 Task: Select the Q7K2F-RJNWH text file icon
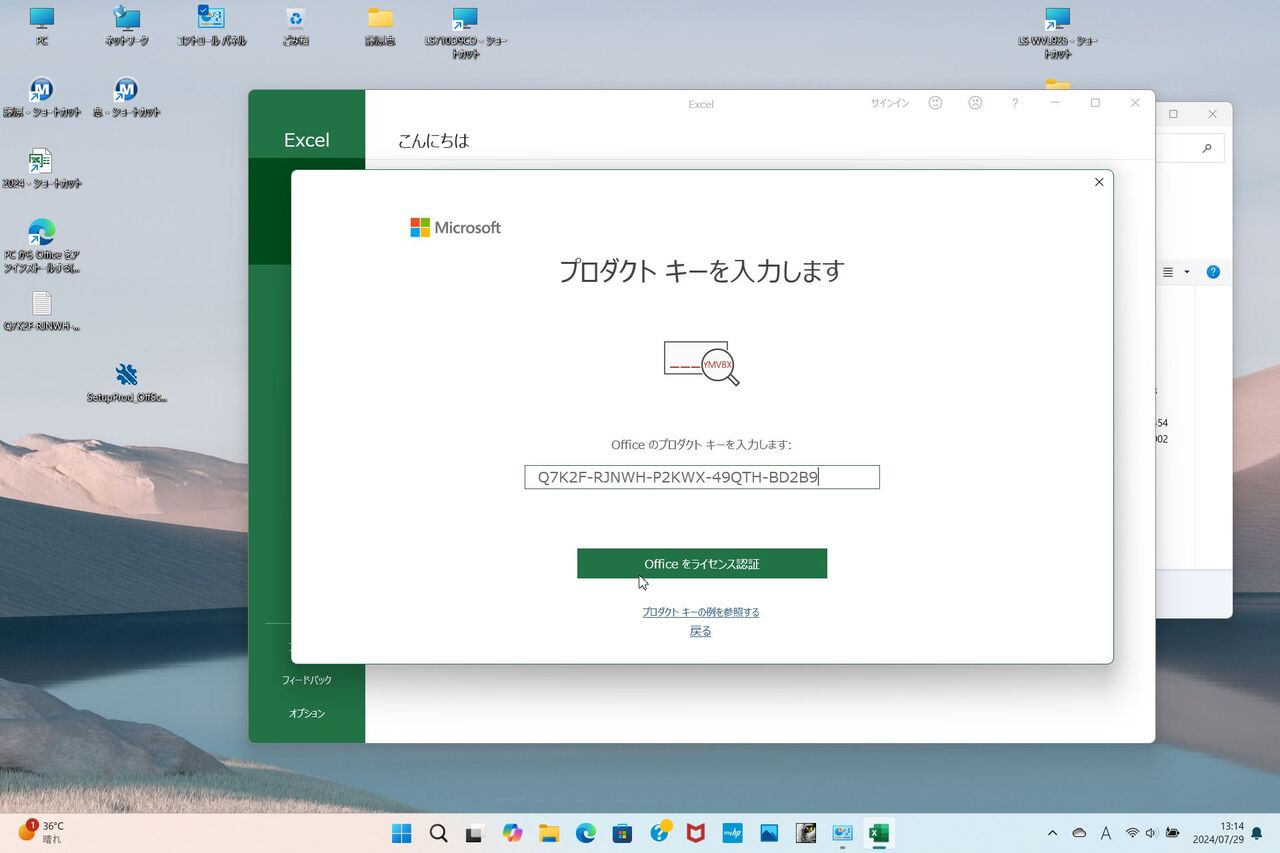[x=42, y=311]
